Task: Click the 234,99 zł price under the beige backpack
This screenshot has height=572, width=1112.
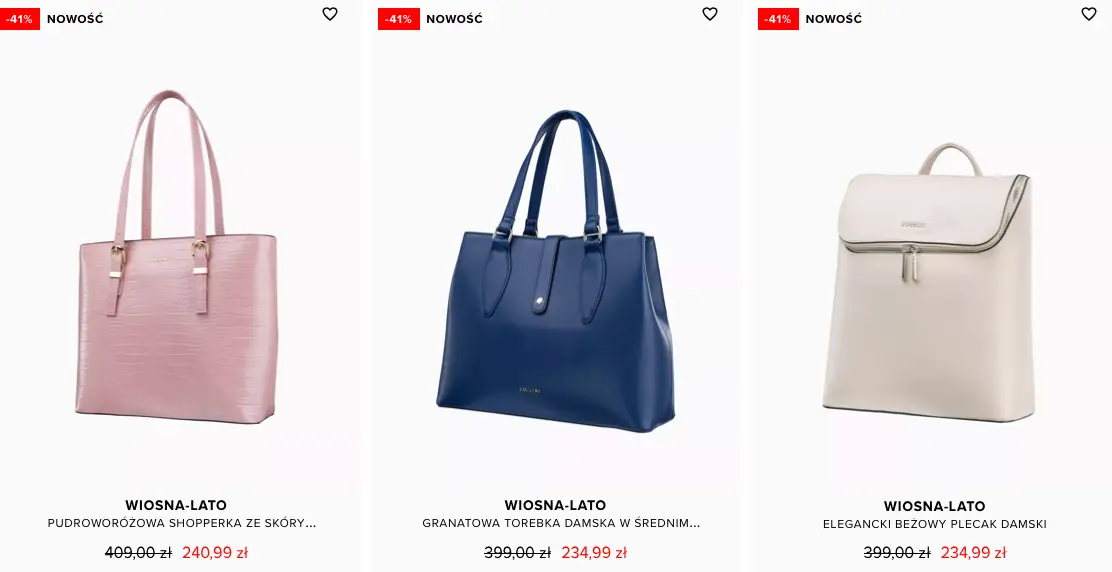Action: (973, 553)
